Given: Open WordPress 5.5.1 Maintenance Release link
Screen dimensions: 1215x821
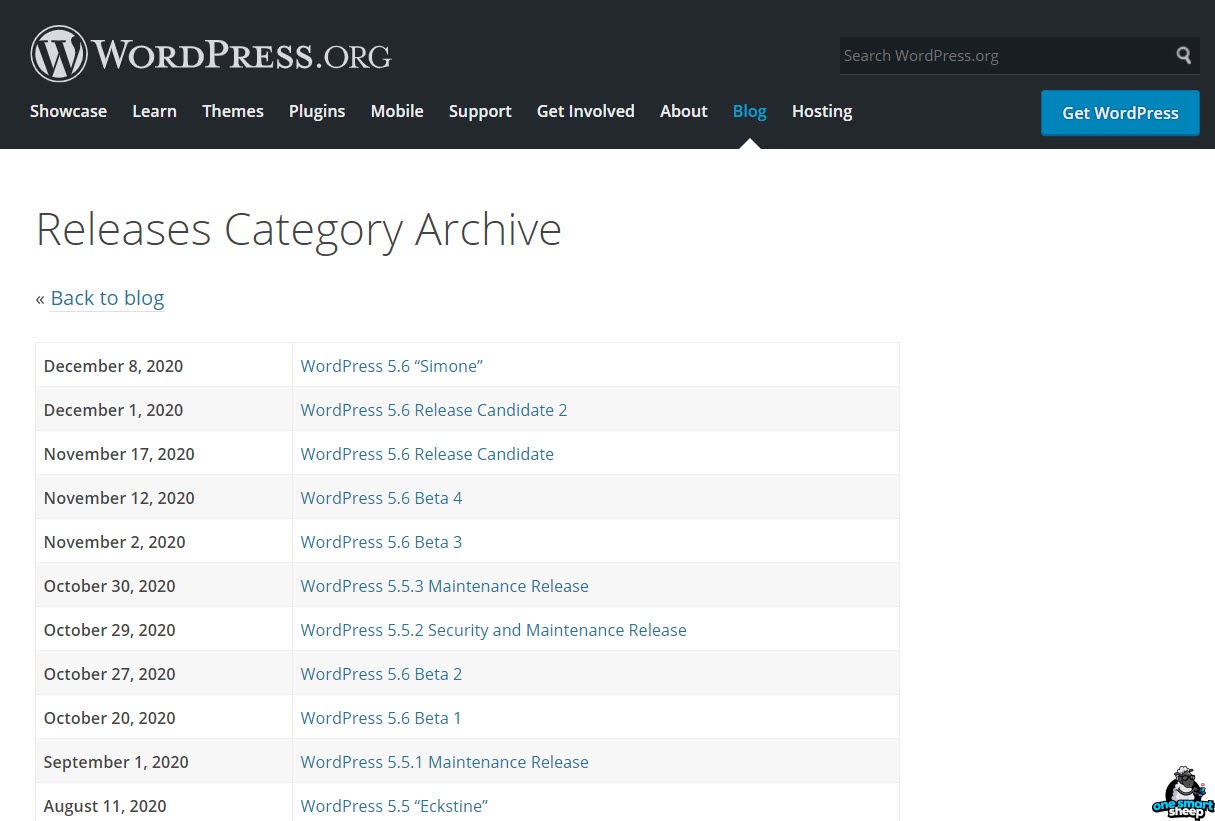Looking at the screenshot, I should click(445, 762).
